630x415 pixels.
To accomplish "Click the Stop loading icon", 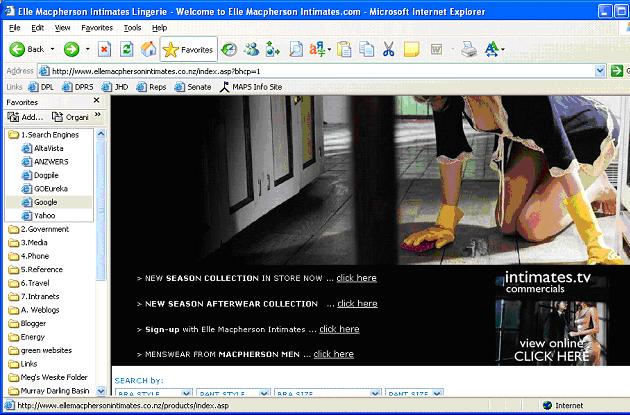I will [x=104, y=49].
